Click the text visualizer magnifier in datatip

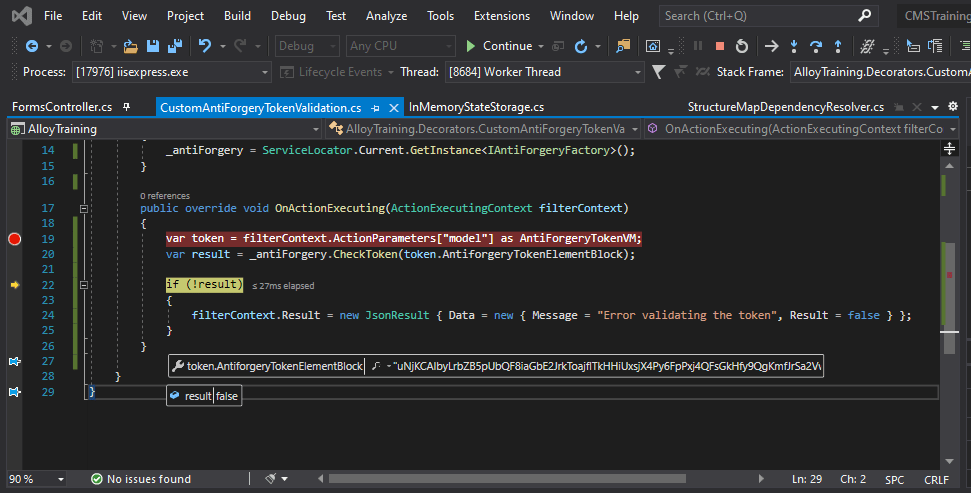tap(376, 366)
